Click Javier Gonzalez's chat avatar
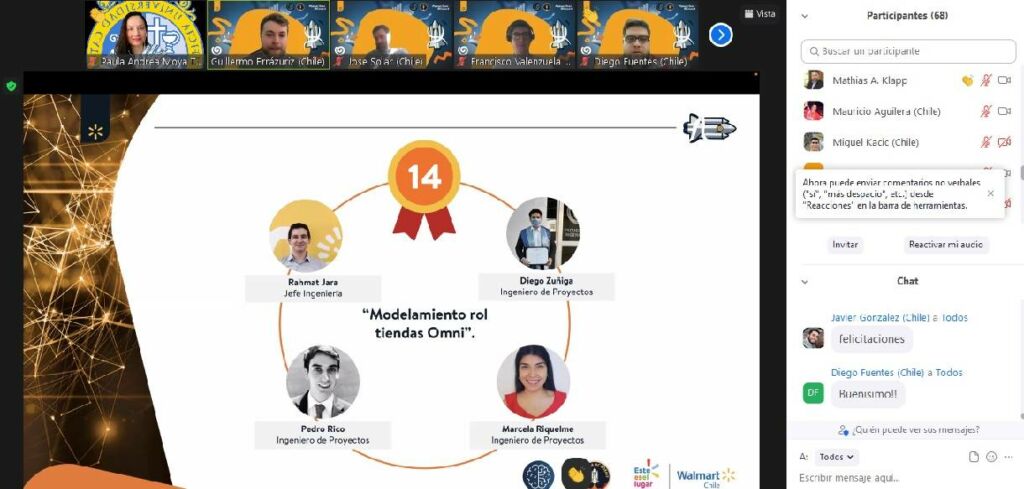Image resolution: width=1024 pixels, height=489 pixels. point(813,338)
